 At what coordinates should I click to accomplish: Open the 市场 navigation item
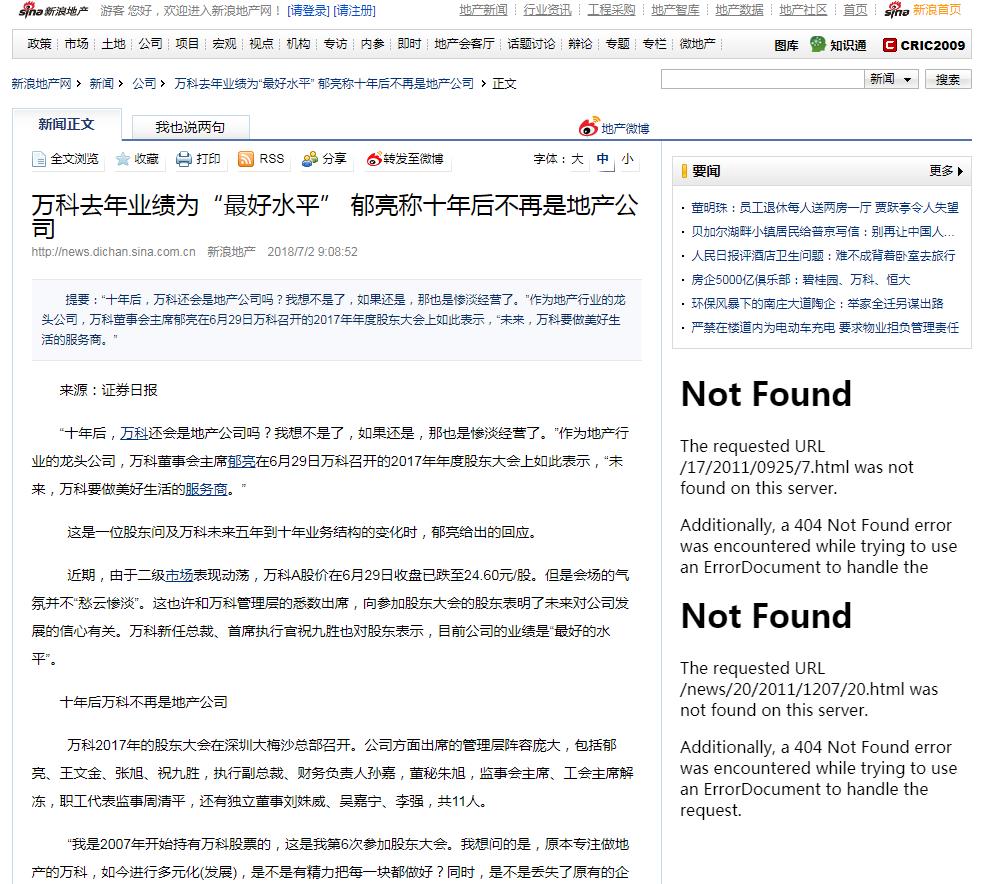click(x=76, y=44)
